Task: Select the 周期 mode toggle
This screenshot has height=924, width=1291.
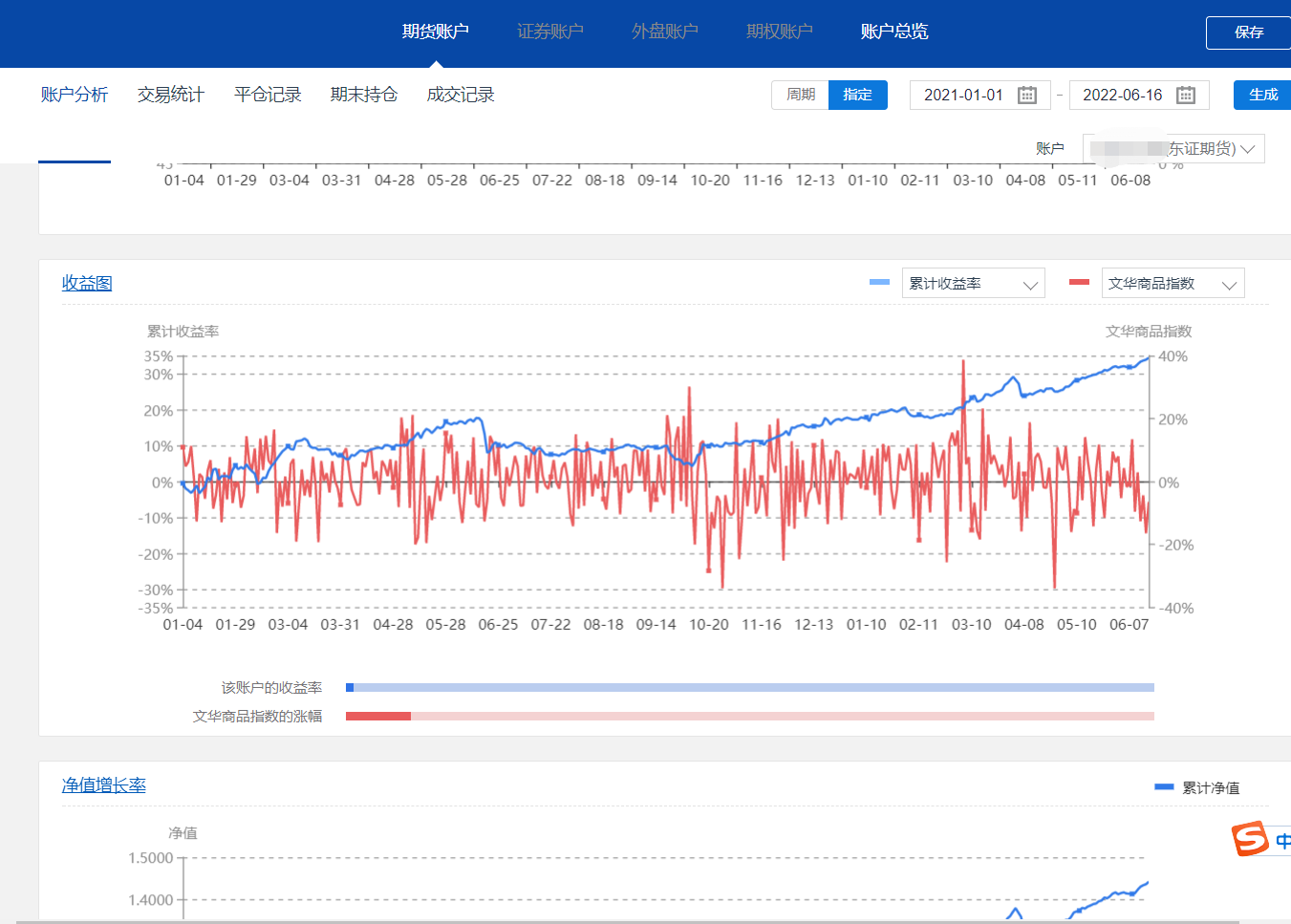Action: coord(801,95)
